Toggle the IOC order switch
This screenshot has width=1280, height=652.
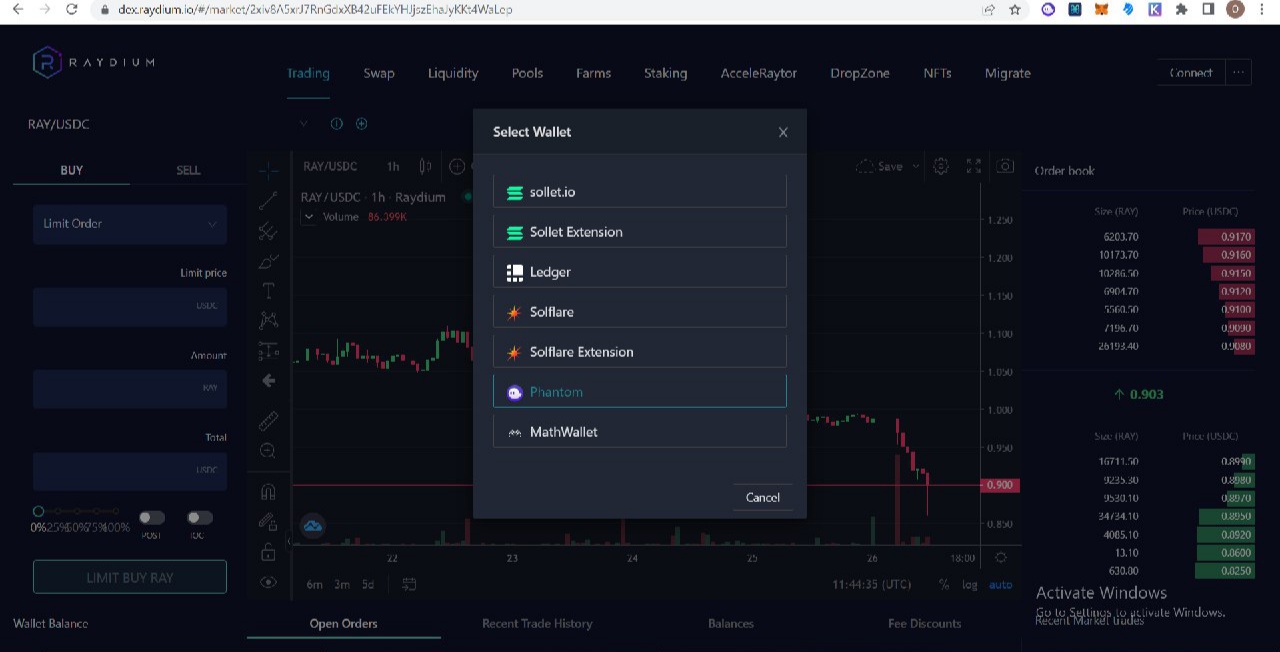click(x=199, y=517)
